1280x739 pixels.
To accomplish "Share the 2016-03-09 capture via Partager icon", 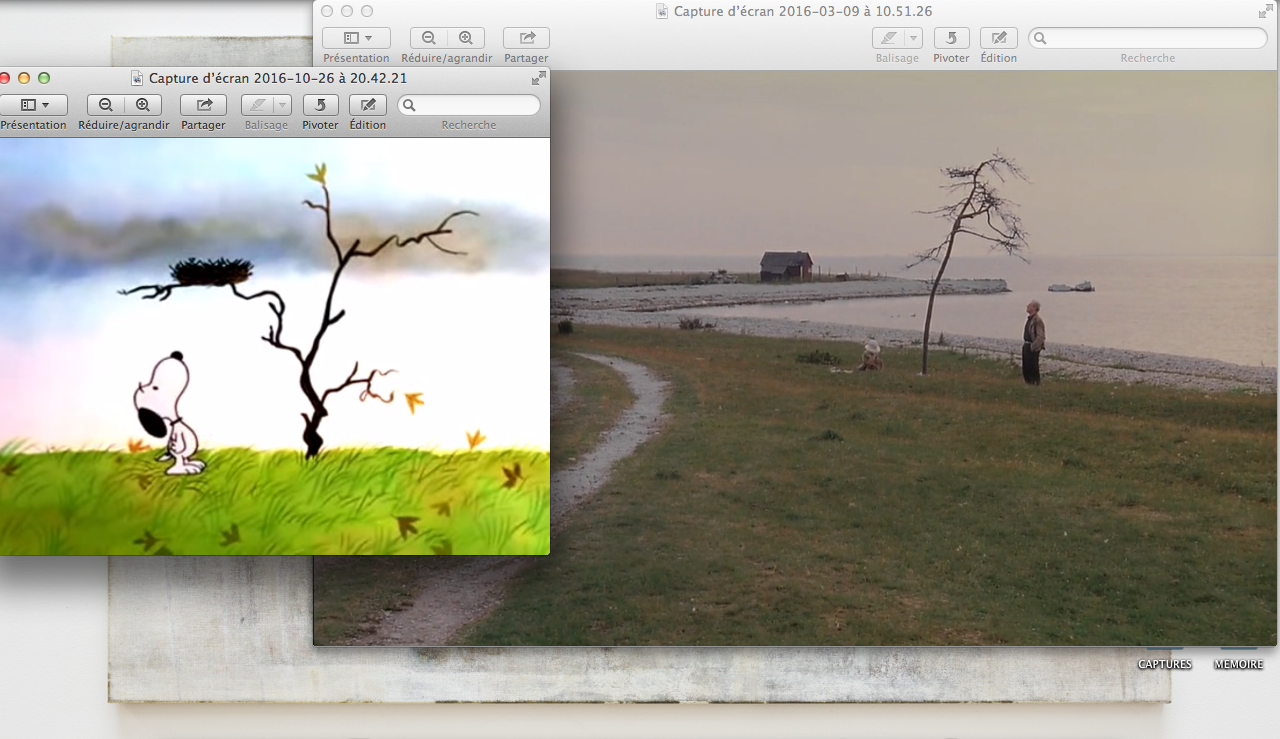I will [x=526, y=38].
